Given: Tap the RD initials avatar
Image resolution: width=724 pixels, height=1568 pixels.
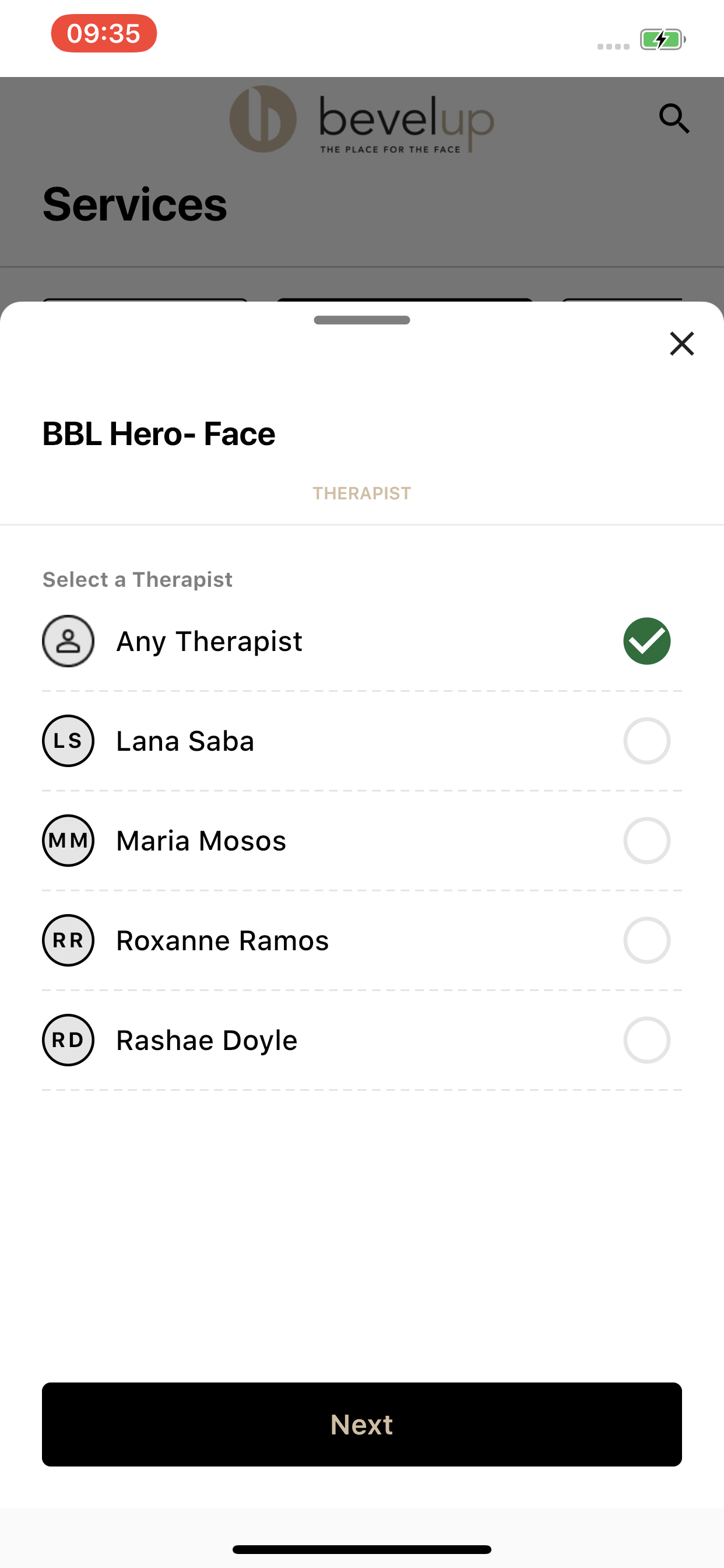Looking at the screenshot, I should tap(68, 1040).
